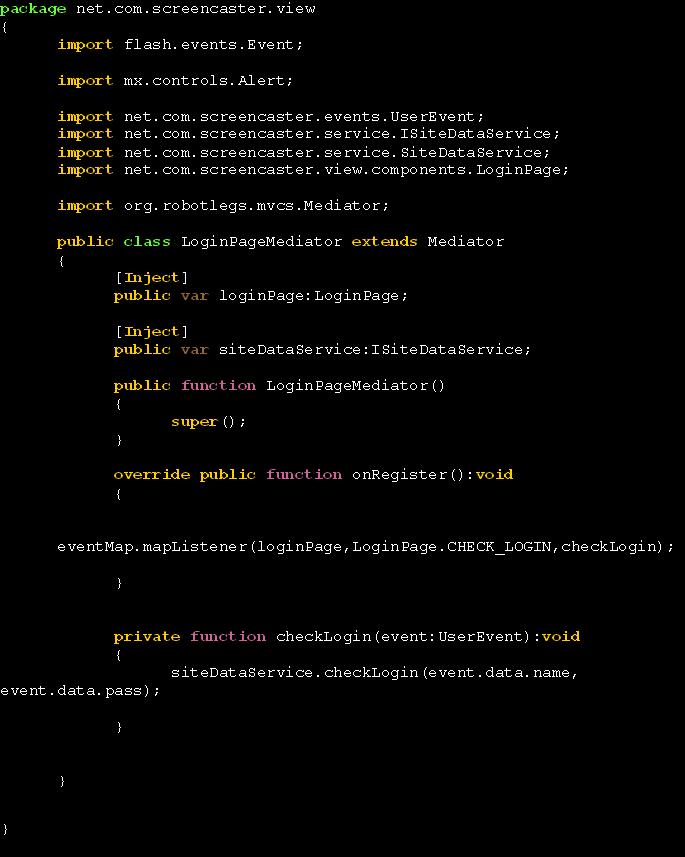The width and height of the screenshot is (685, 857).
Task: Select the 'service.SiteDataService;' import line
Action: (x=303, y=152)
